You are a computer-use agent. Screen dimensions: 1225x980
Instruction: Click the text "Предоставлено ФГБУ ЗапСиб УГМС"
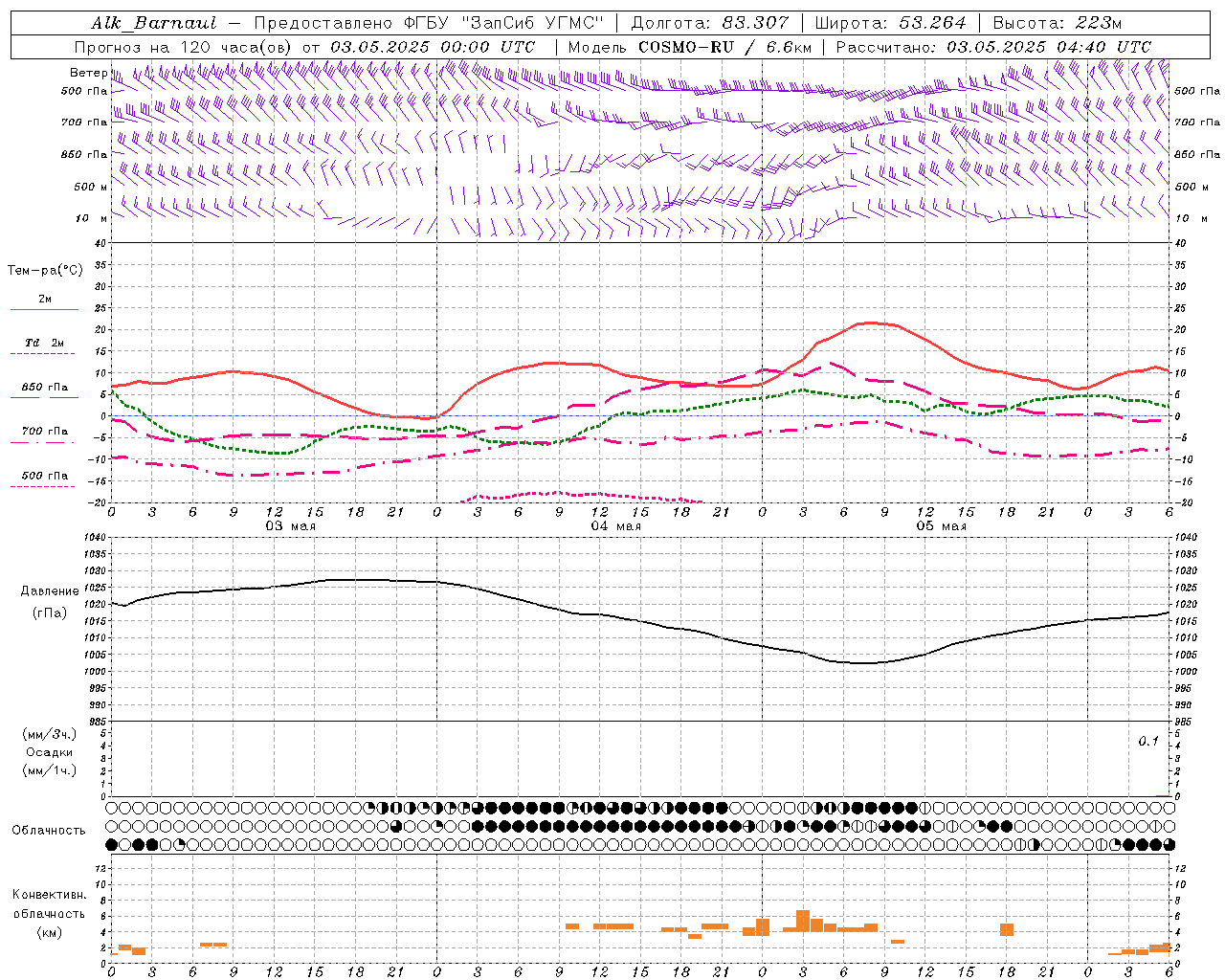coord(429,23)
